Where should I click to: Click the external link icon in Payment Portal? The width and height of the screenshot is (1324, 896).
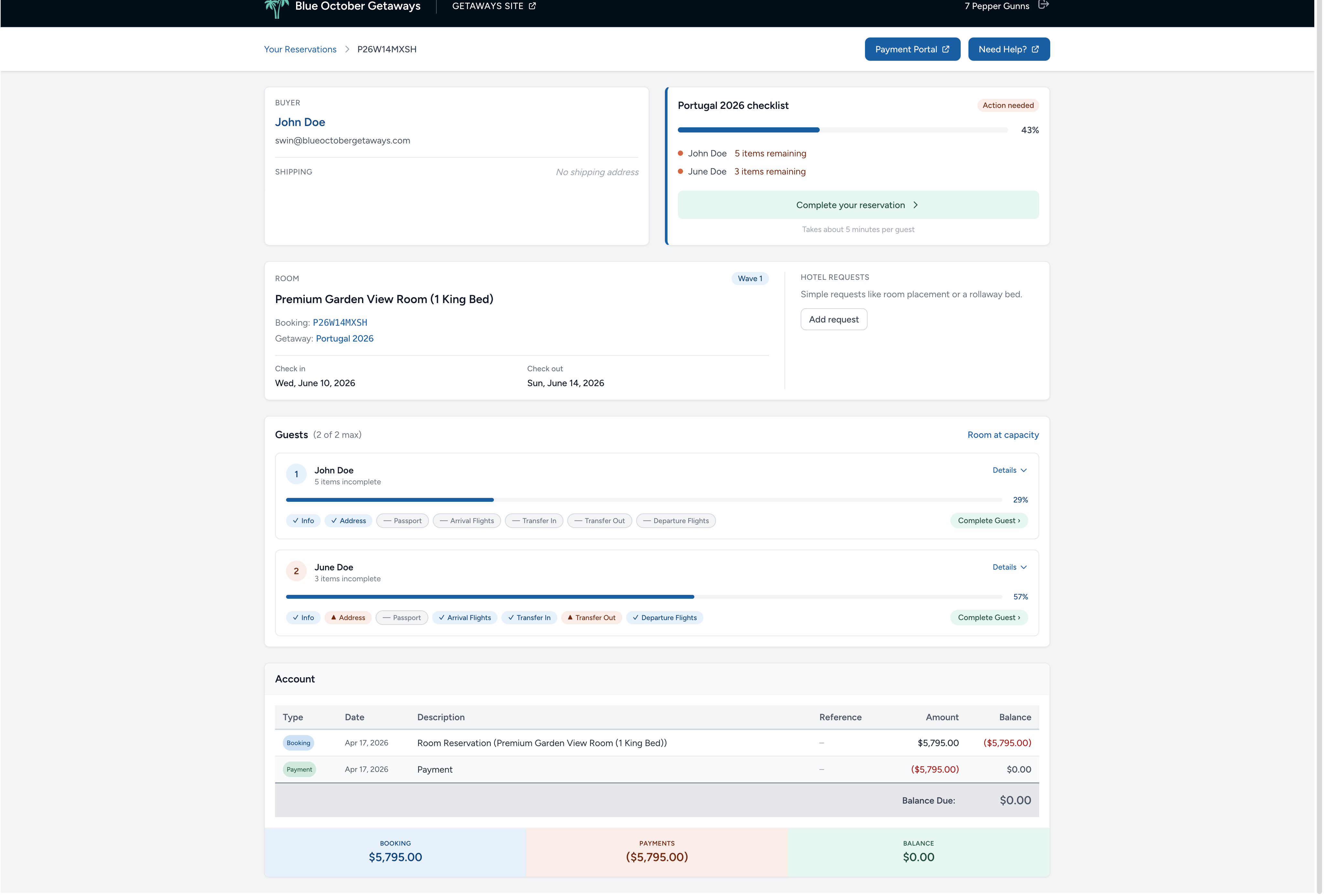click(946, 49)
